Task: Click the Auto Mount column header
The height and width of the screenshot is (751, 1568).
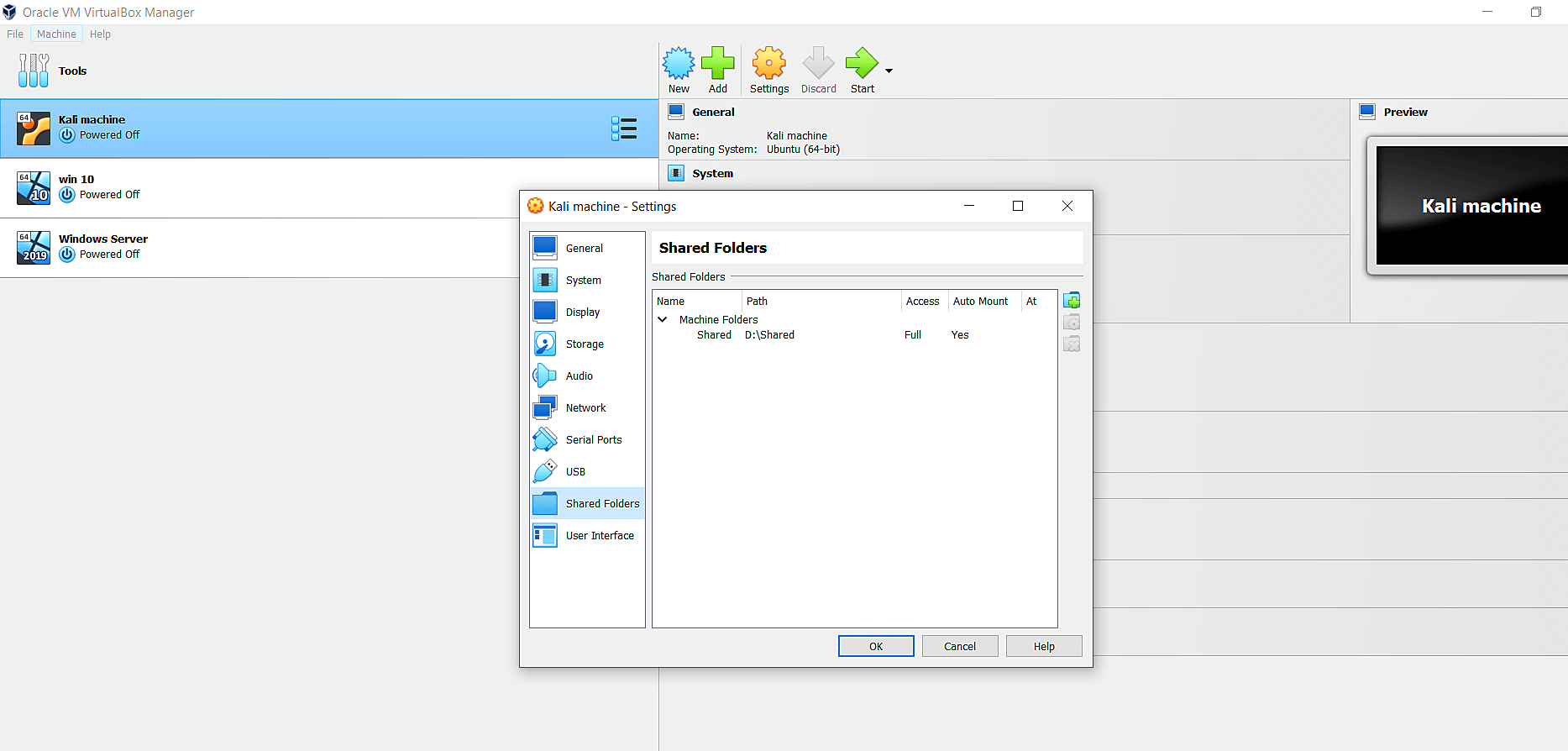Action: pos(984,301)
